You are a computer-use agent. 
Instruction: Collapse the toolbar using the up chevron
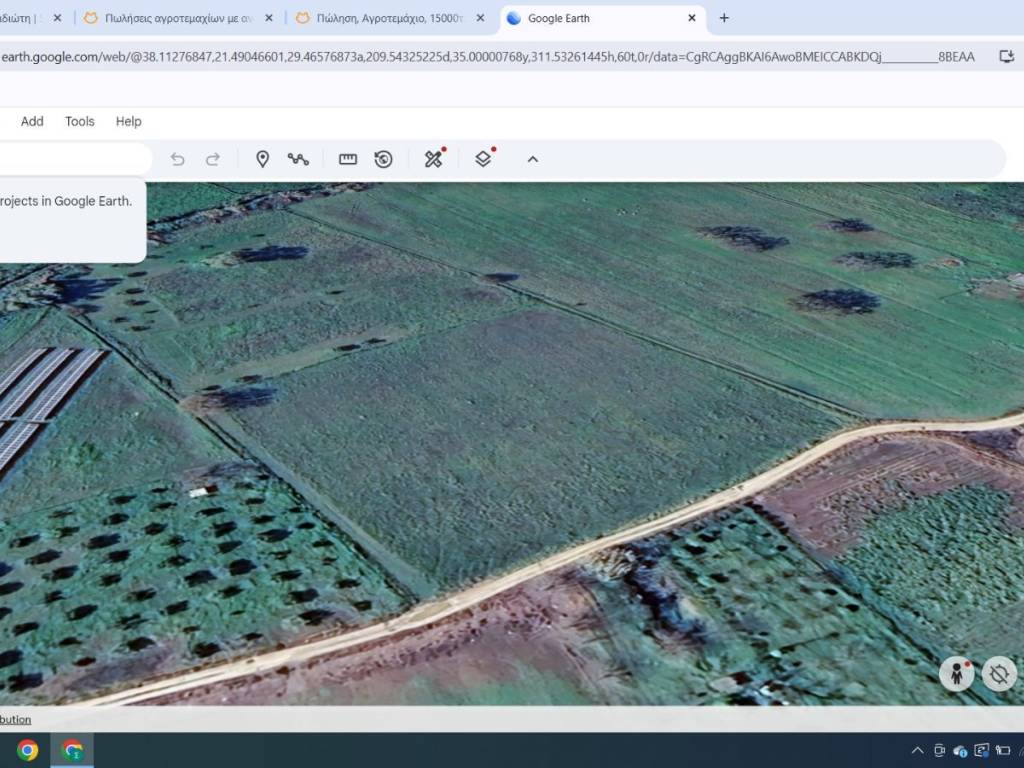click(x=533, y=159)
